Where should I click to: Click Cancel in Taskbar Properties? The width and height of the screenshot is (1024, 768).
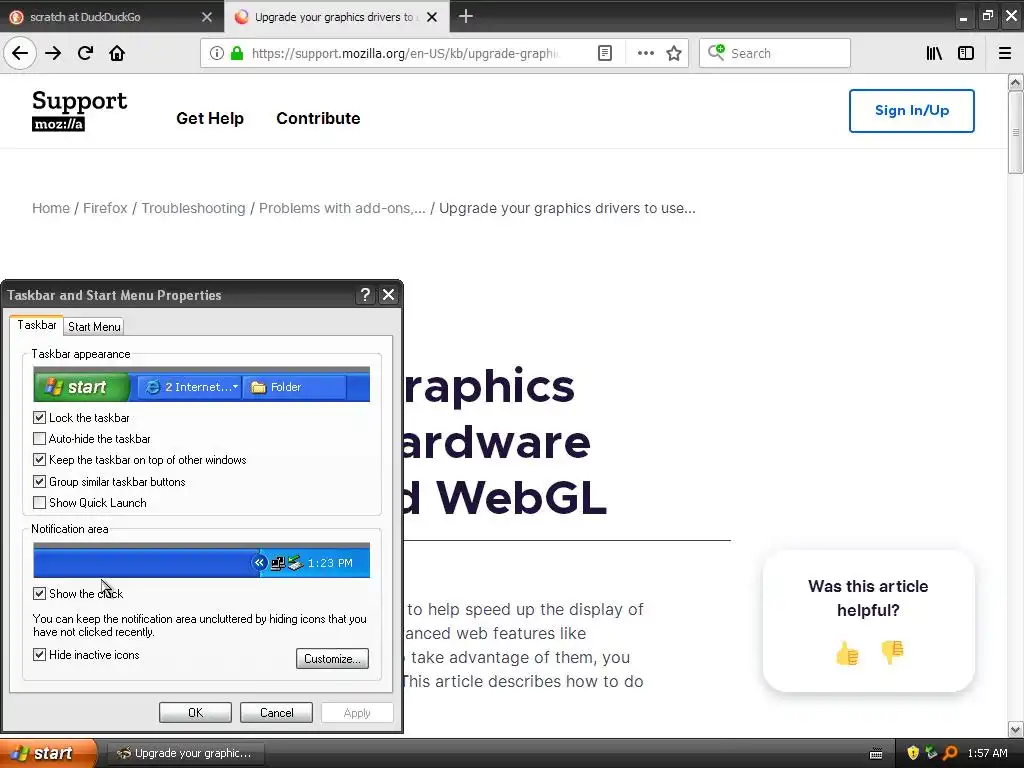click(276, 712)
